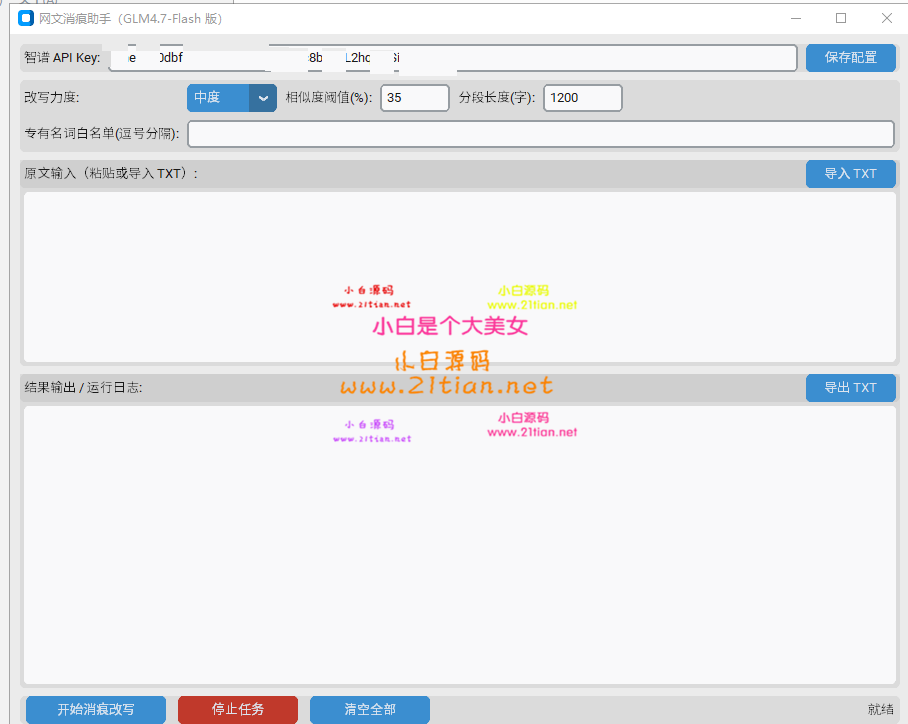Click the 结果输出 / 运行日志 label
This screenshot has height=724, width=908.
[83, 387]
